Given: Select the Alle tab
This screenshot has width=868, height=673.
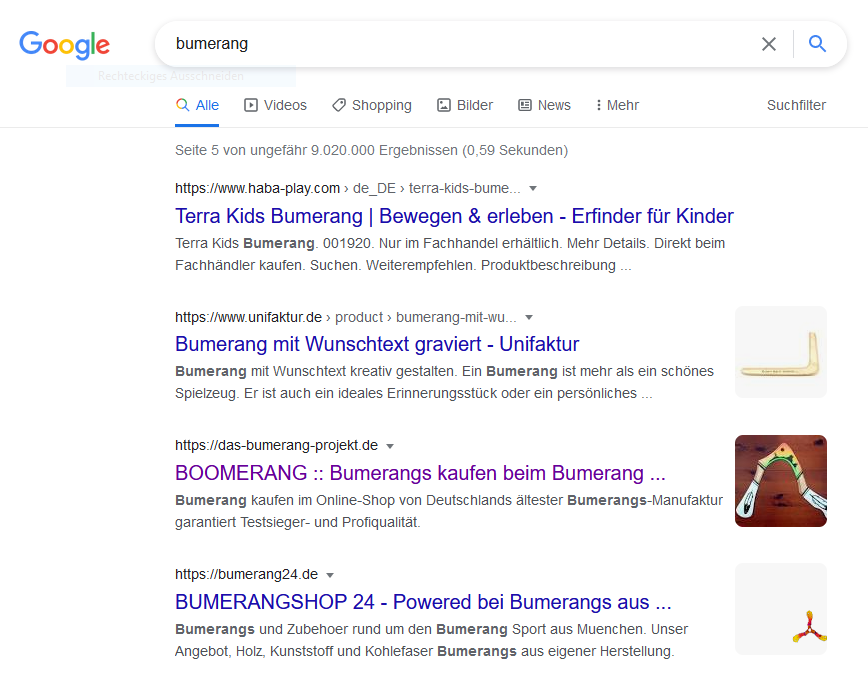Looking at the screenshot, I should (197, 105).
